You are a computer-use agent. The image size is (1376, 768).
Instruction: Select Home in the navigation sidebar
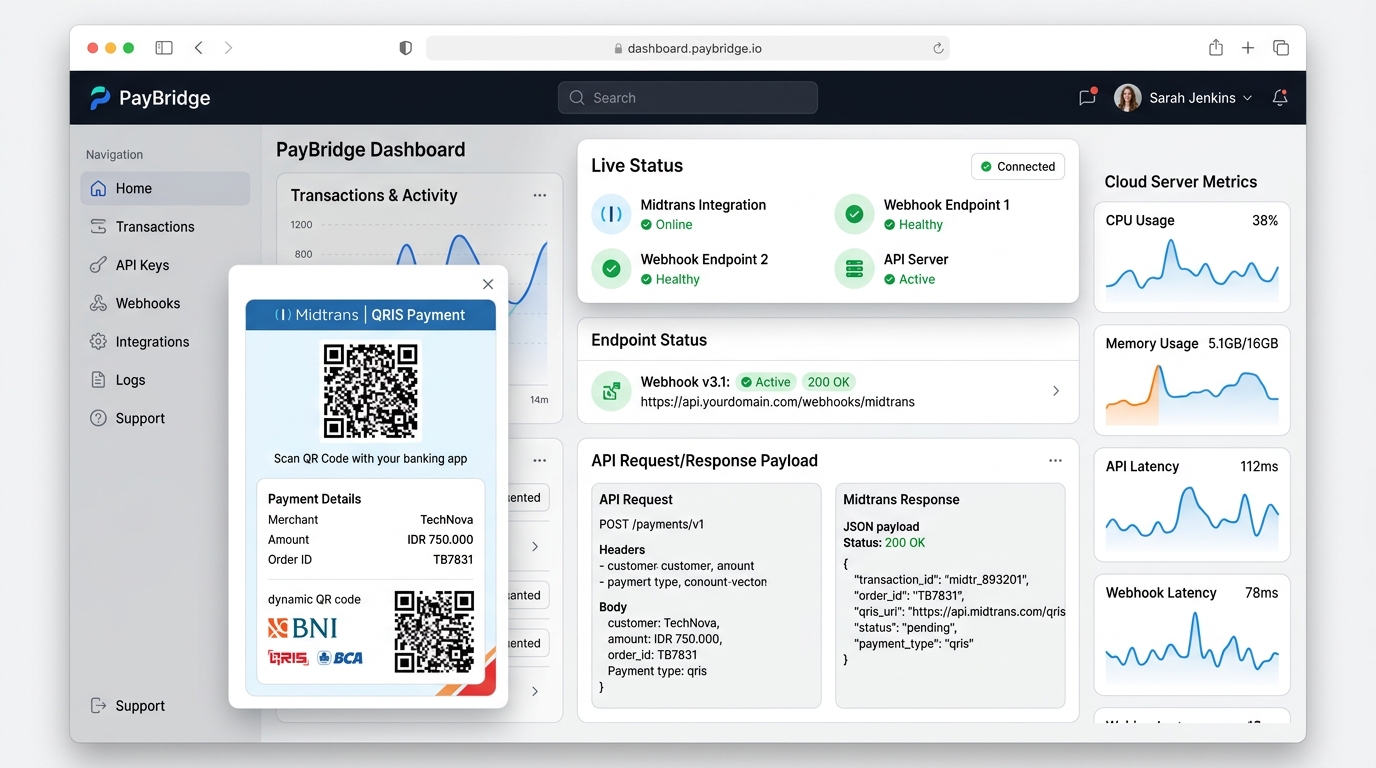coord(165,188)
